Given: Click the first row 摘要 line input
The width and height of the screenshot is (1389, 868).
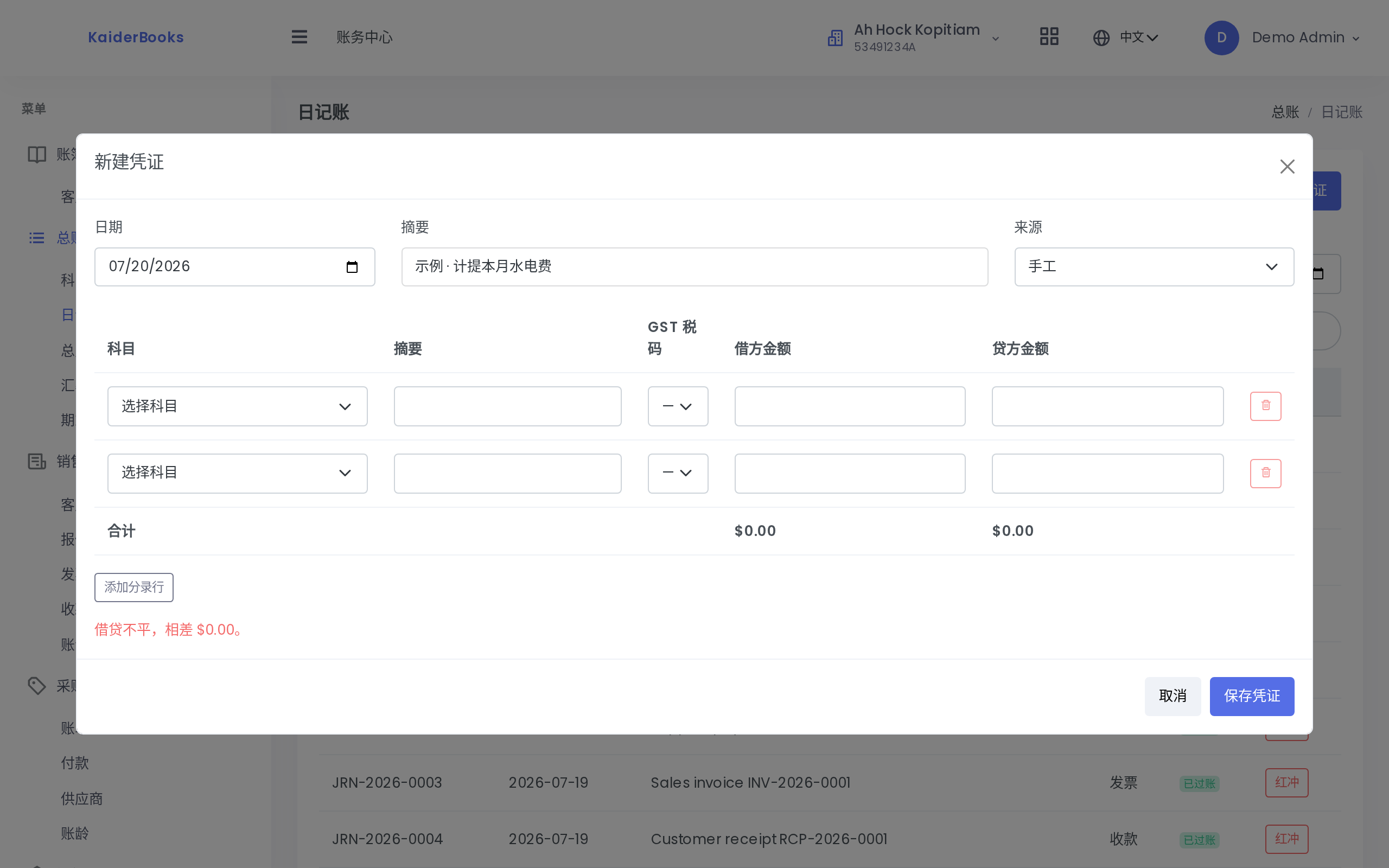Looking at the screenshot, I should [x=507, y=406].
